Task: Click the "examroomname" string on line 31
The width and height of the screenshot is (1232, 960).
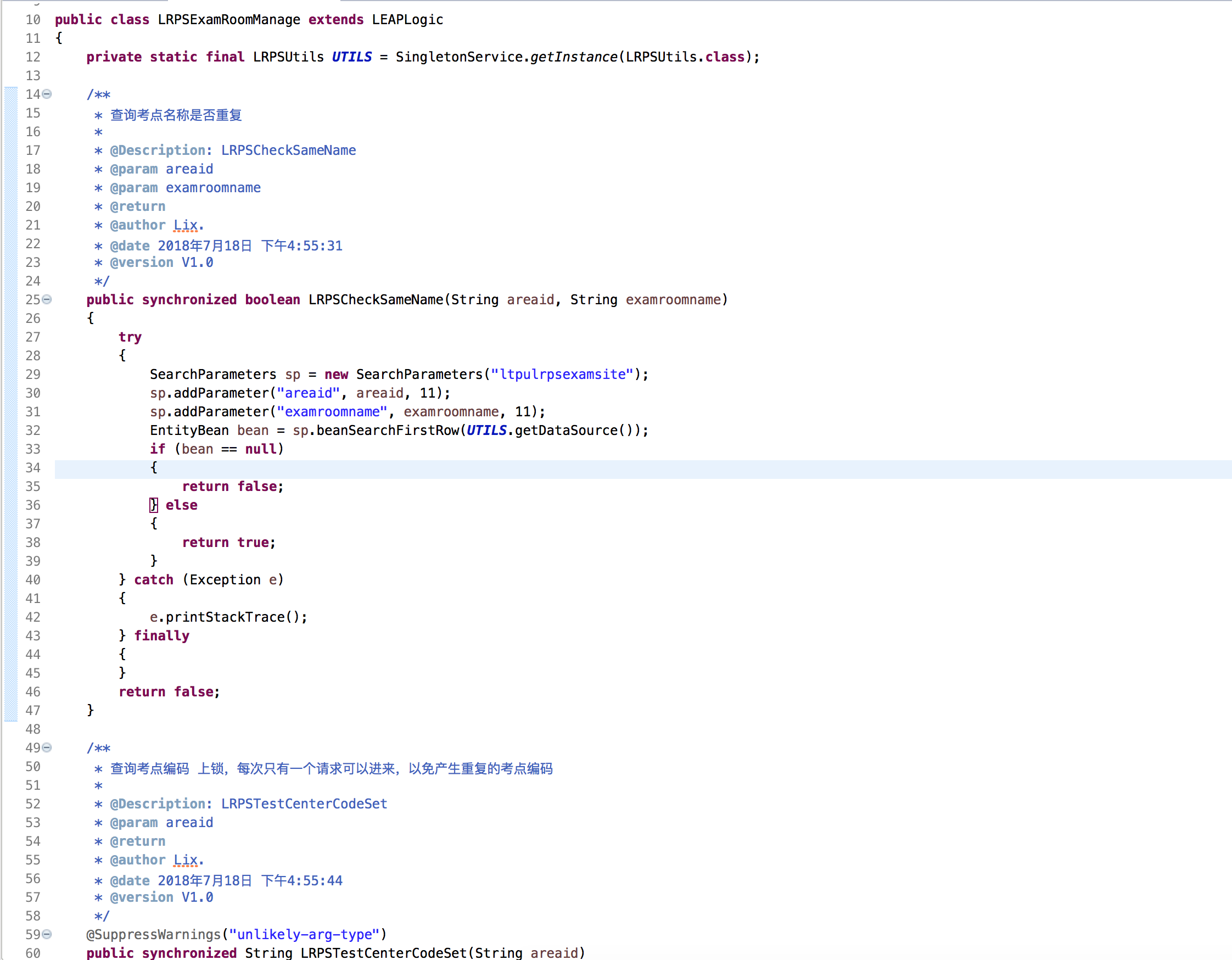Action: click(x=332, y=411)
